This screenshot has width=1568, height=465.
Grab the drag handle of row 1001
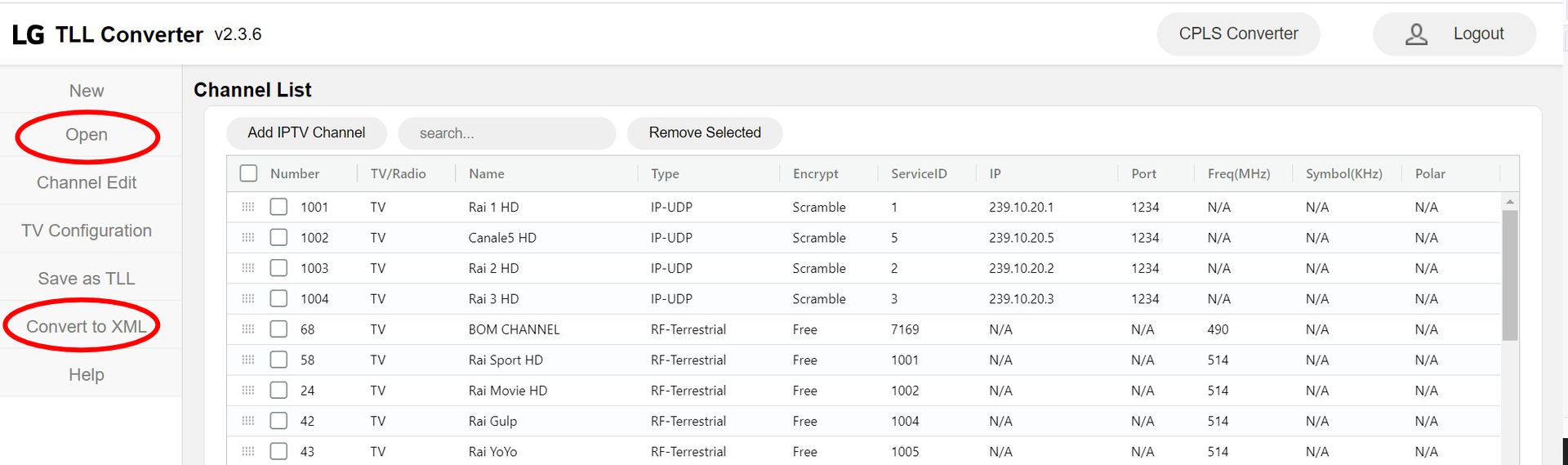248,207
